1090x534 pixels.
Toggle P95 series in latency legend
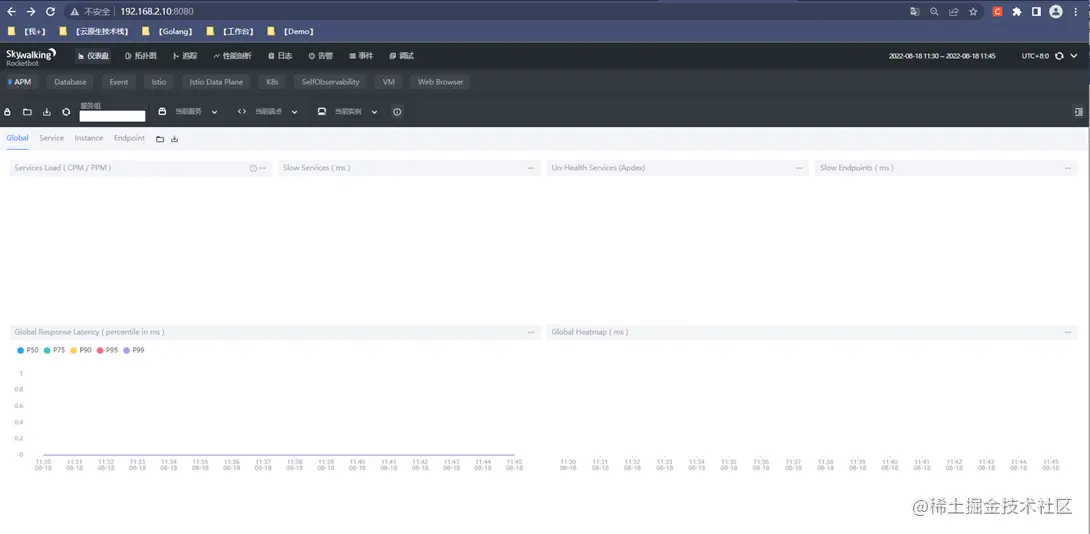107,350
